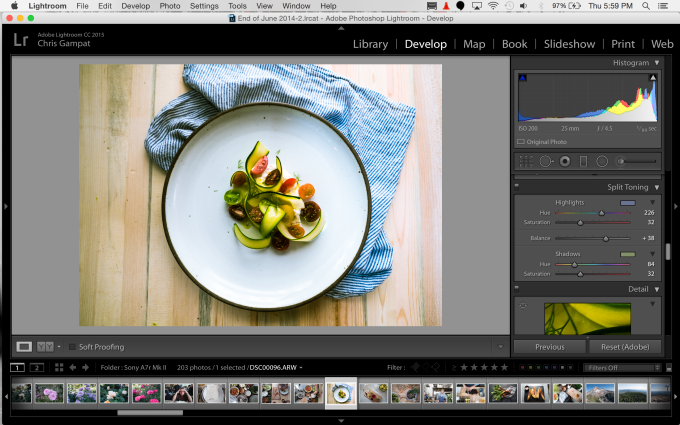
Task: Toggle shadow clipping indicator in histogram
Action: click(x=523, y=78)
